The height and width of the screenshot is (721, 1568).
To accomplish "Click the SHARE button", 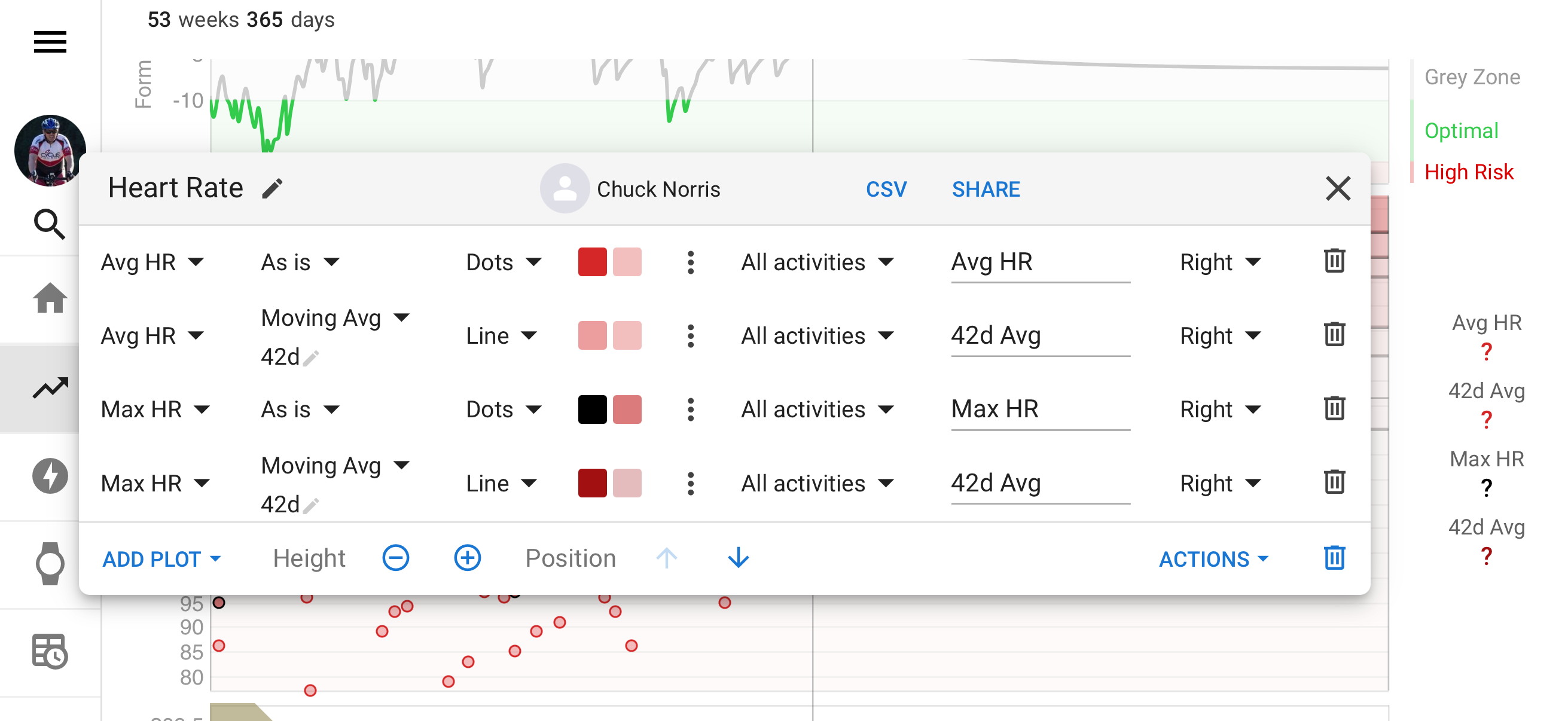I will click(x=986, y=190).
